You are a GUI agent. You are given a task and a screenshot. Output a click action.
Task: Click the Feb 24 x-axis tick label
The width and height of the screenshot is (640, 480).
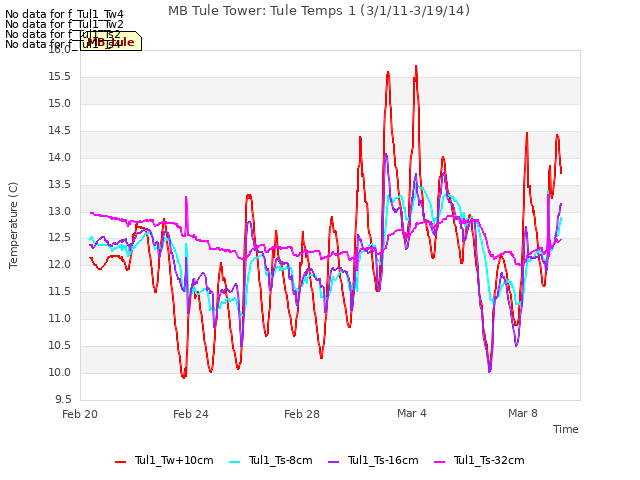tap(191, 414)
